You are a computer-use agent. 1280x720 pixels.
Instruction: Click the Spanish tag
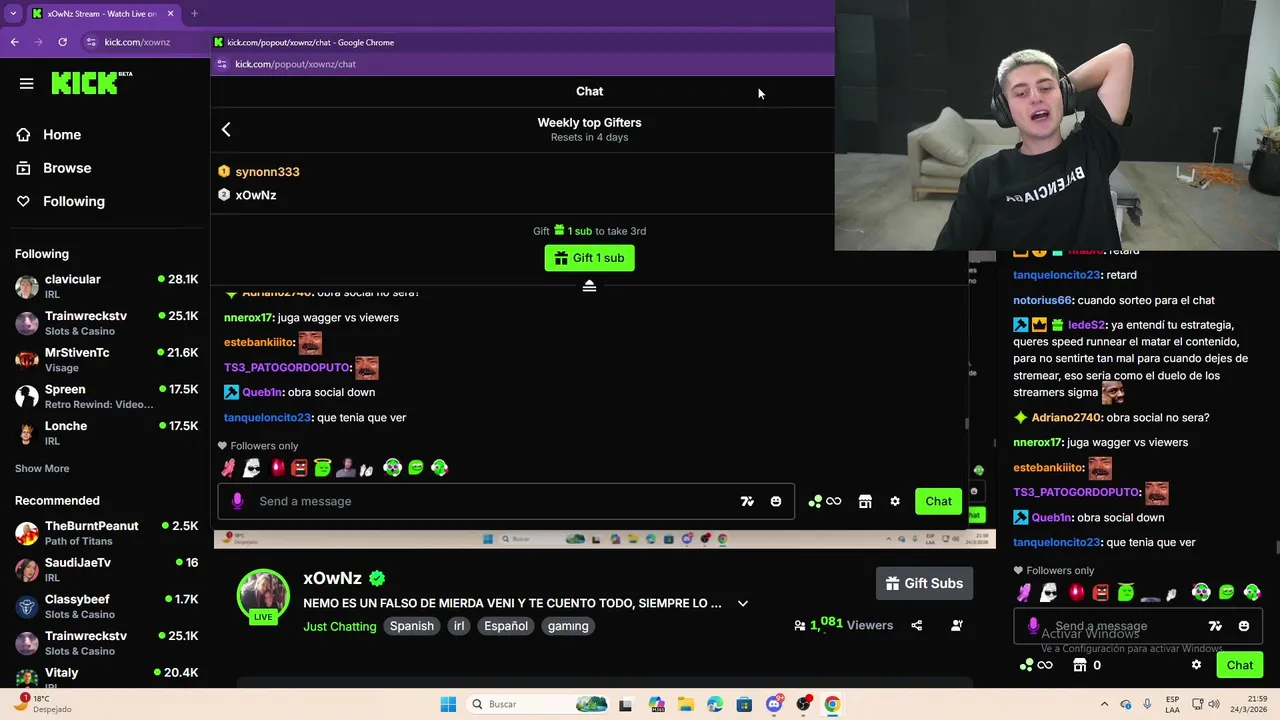(x=412, y=626)
